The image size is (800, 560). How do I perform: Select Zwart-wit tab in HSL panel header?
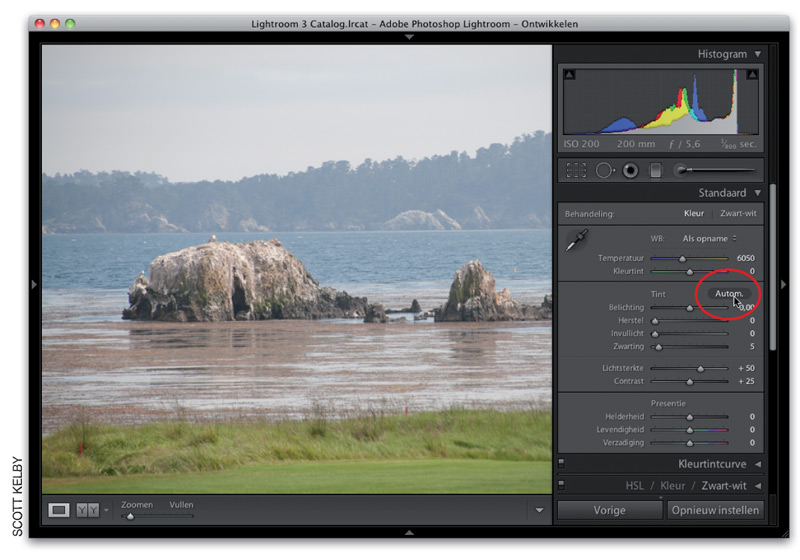tap(723, 486)
